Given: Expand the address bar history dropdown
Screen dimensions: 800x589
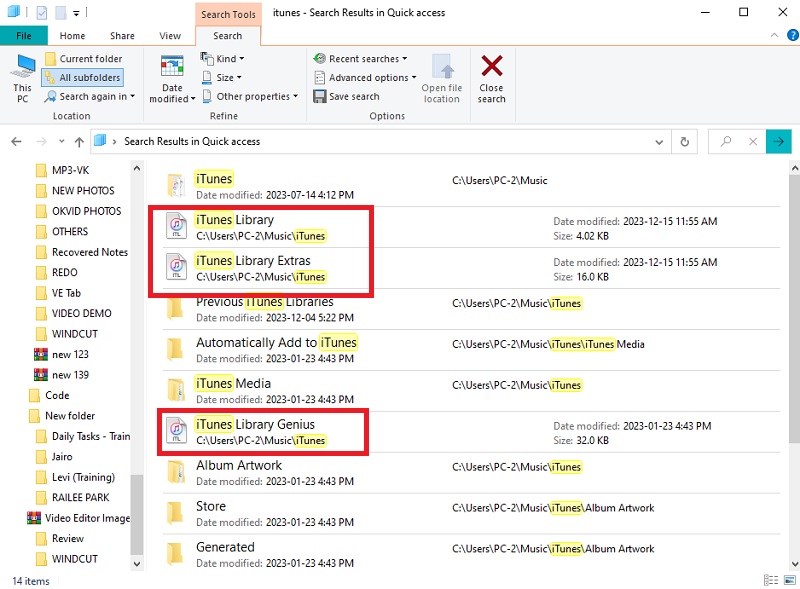Looking at the screenshot, I should pos(659,142).
